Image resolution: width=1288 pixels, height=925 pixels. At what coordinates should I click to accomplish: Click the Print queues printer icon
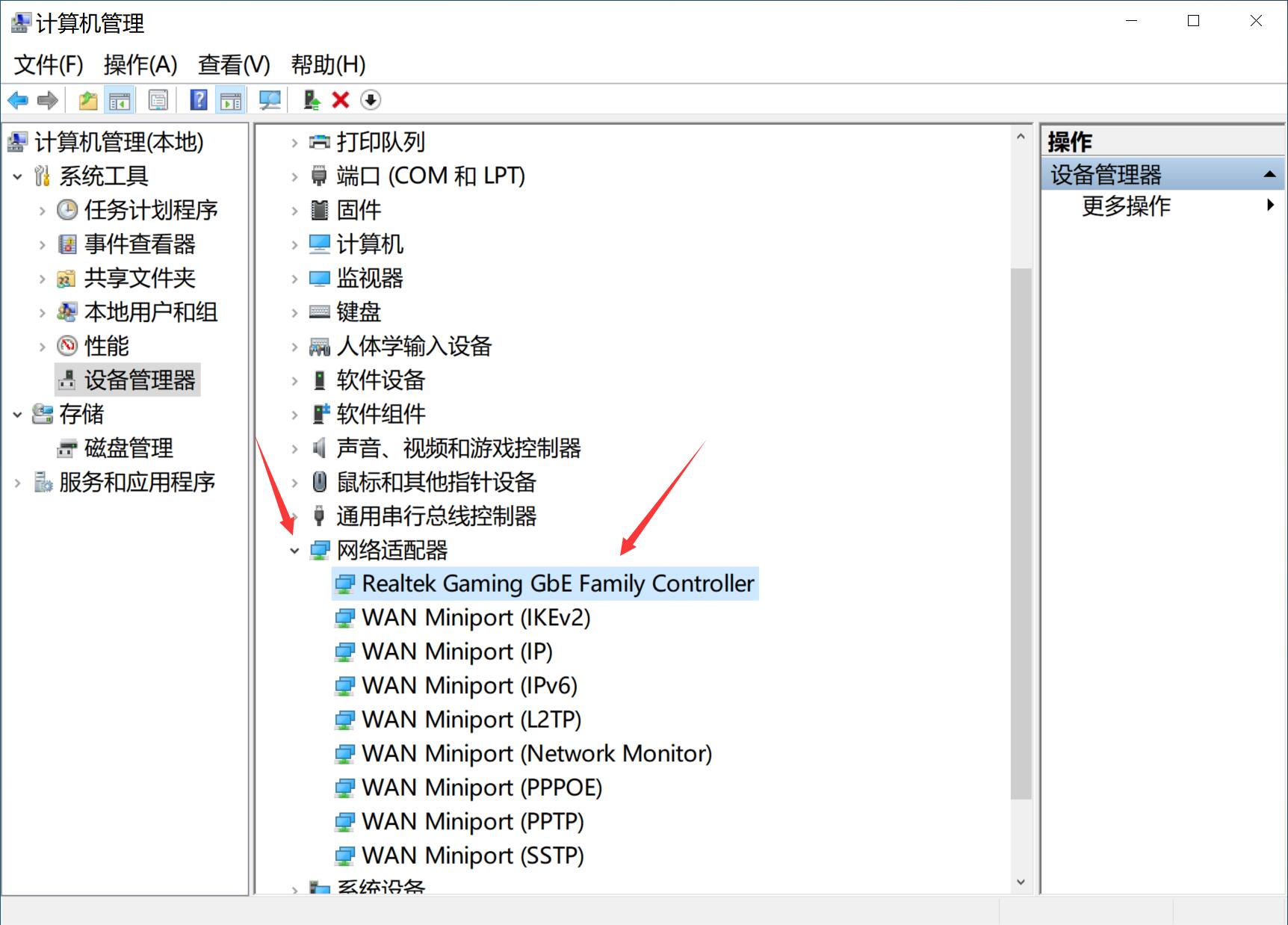tap(320, 142)
